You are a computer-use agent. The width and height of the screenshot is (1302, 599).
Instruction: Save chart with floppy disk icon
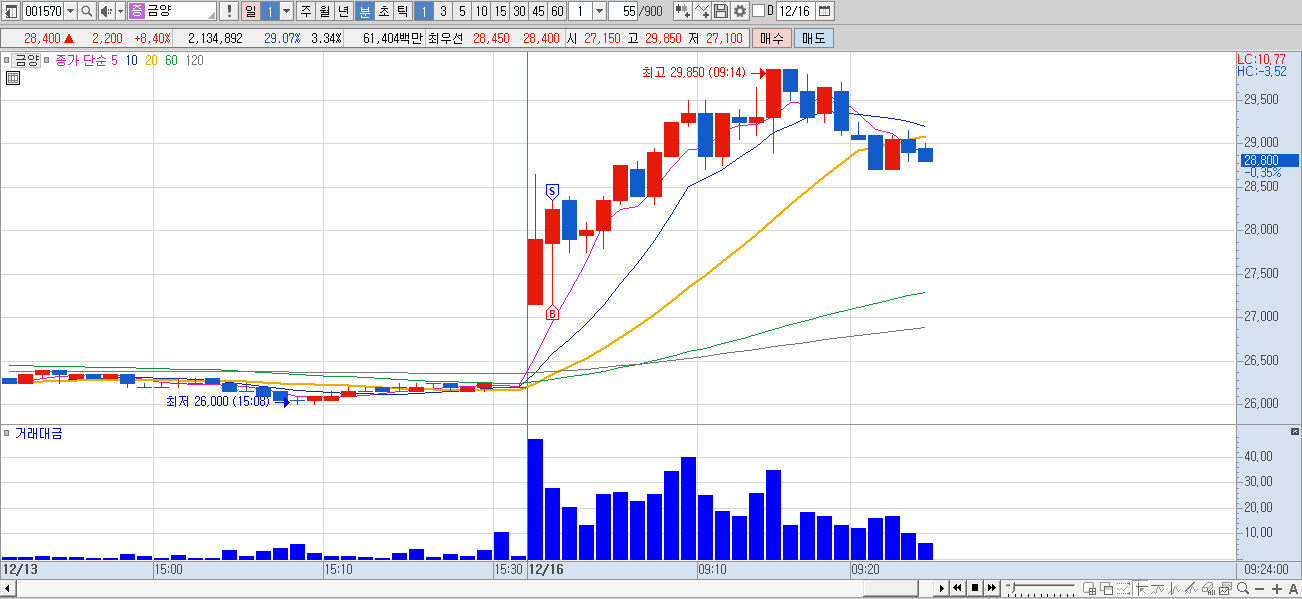[720, 12]
